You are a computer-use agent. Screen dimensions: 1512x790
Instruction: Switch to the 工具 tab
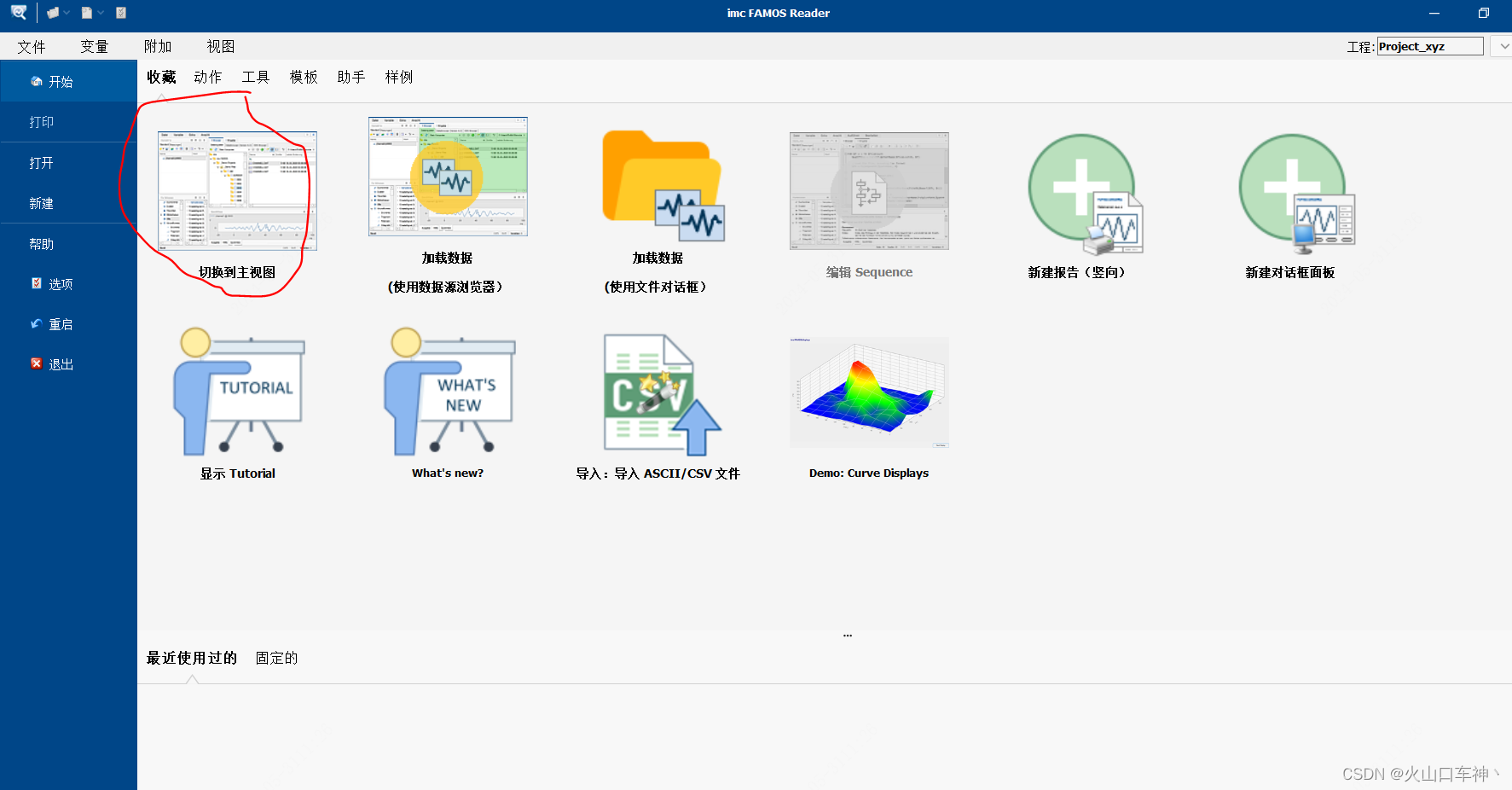click(x=256, y=77)
